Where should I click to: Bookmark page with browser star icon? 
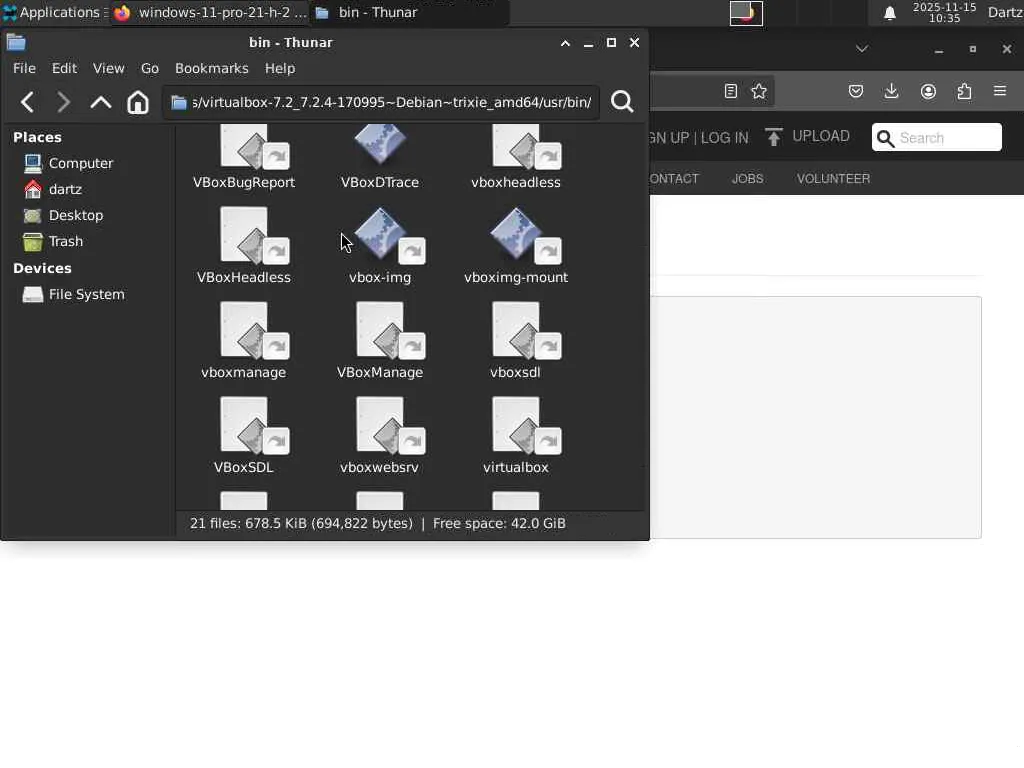(759, 91)
